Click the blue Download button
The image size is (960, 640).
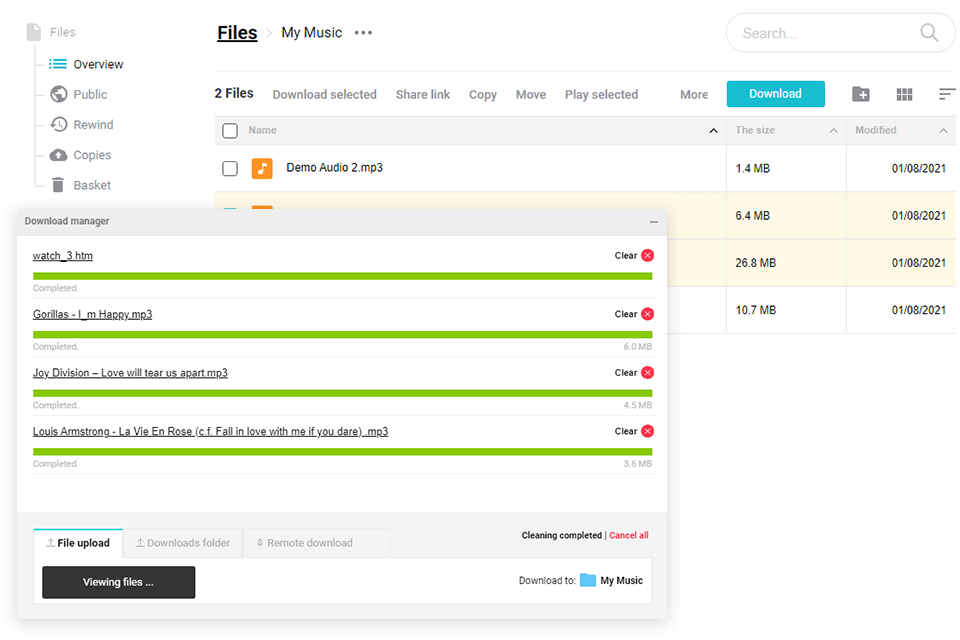(775, 94)
